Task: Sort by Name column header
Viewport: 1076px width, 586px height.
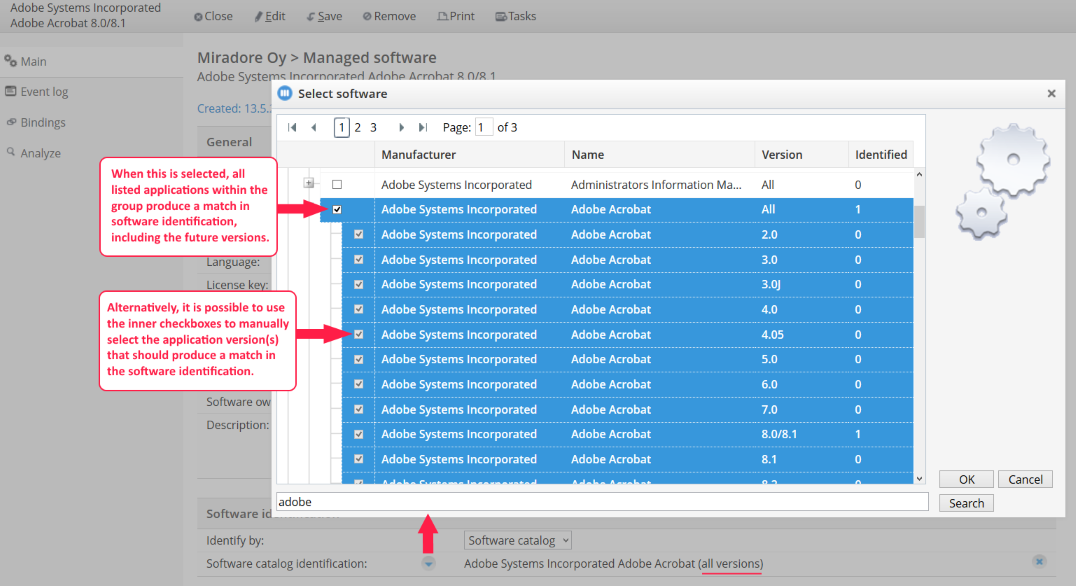Action: [659, 154]
